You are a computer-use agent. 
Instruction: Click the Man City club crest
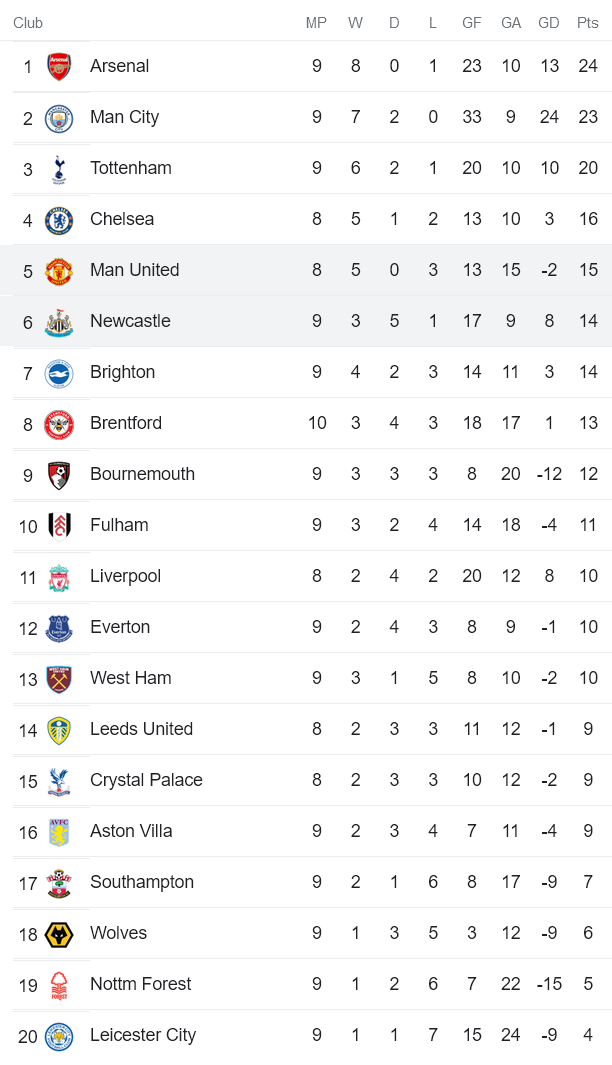click(59, 117)
